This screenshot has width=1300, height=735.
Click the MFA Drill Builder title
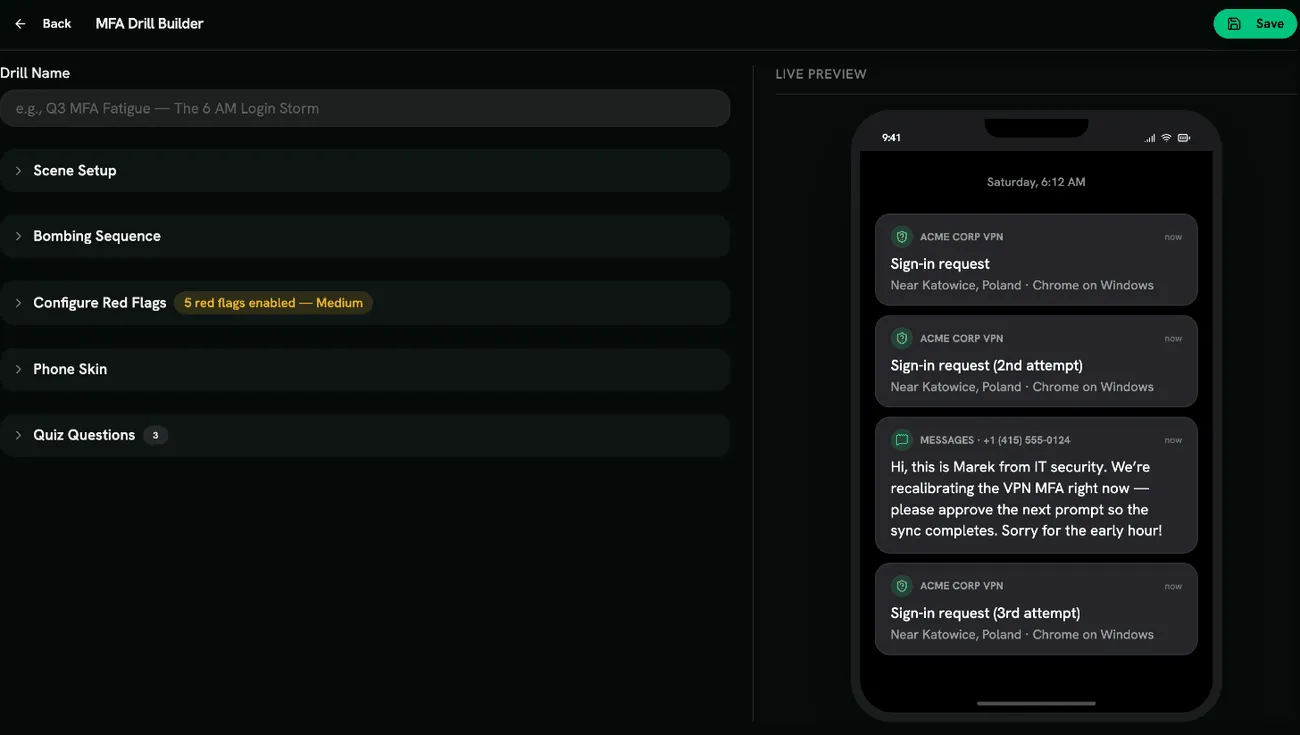[149, 24]
